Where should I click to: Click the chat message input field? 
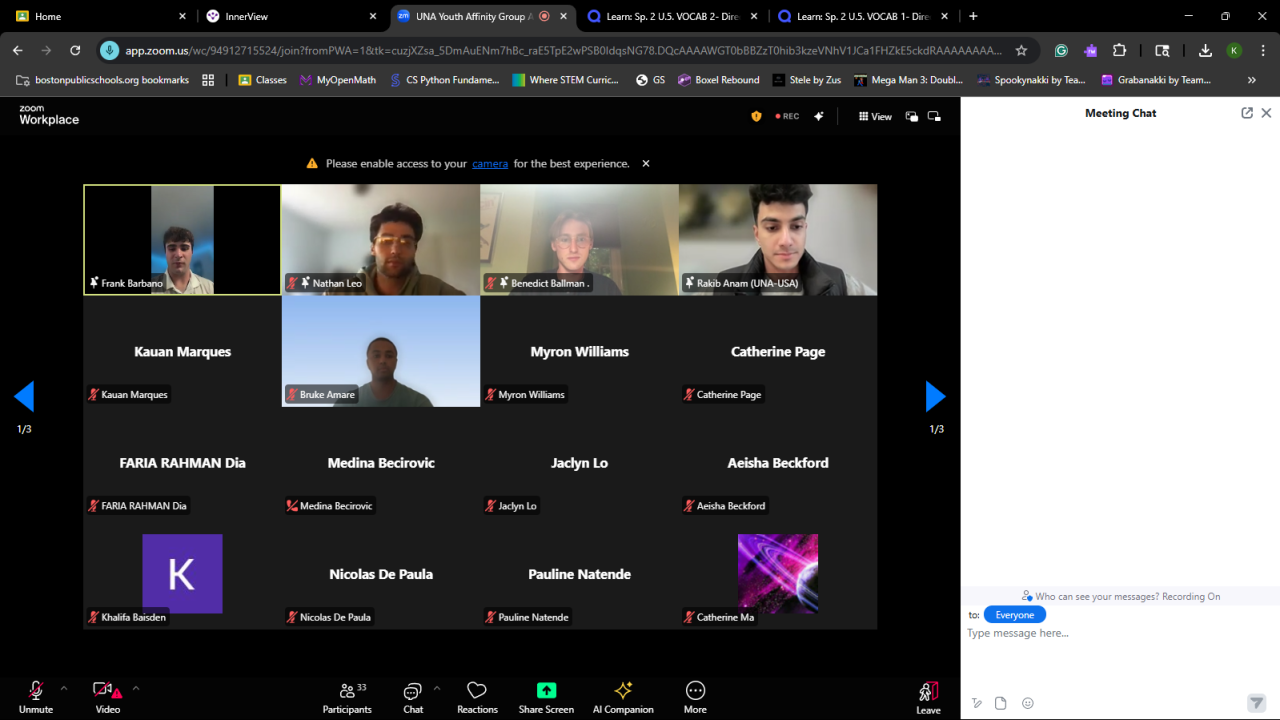pyautogui.click(x=1120, y=633)
